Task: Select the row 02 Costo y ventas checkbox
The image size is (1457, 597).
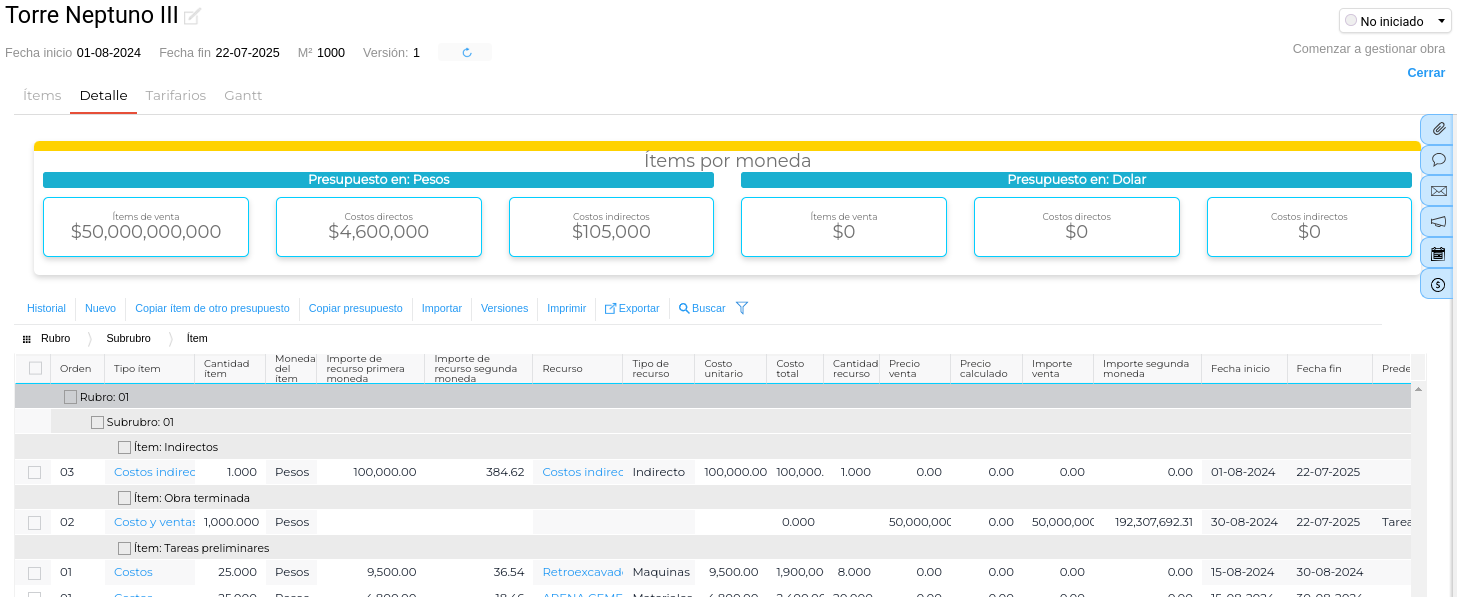Action: point(35,522)
